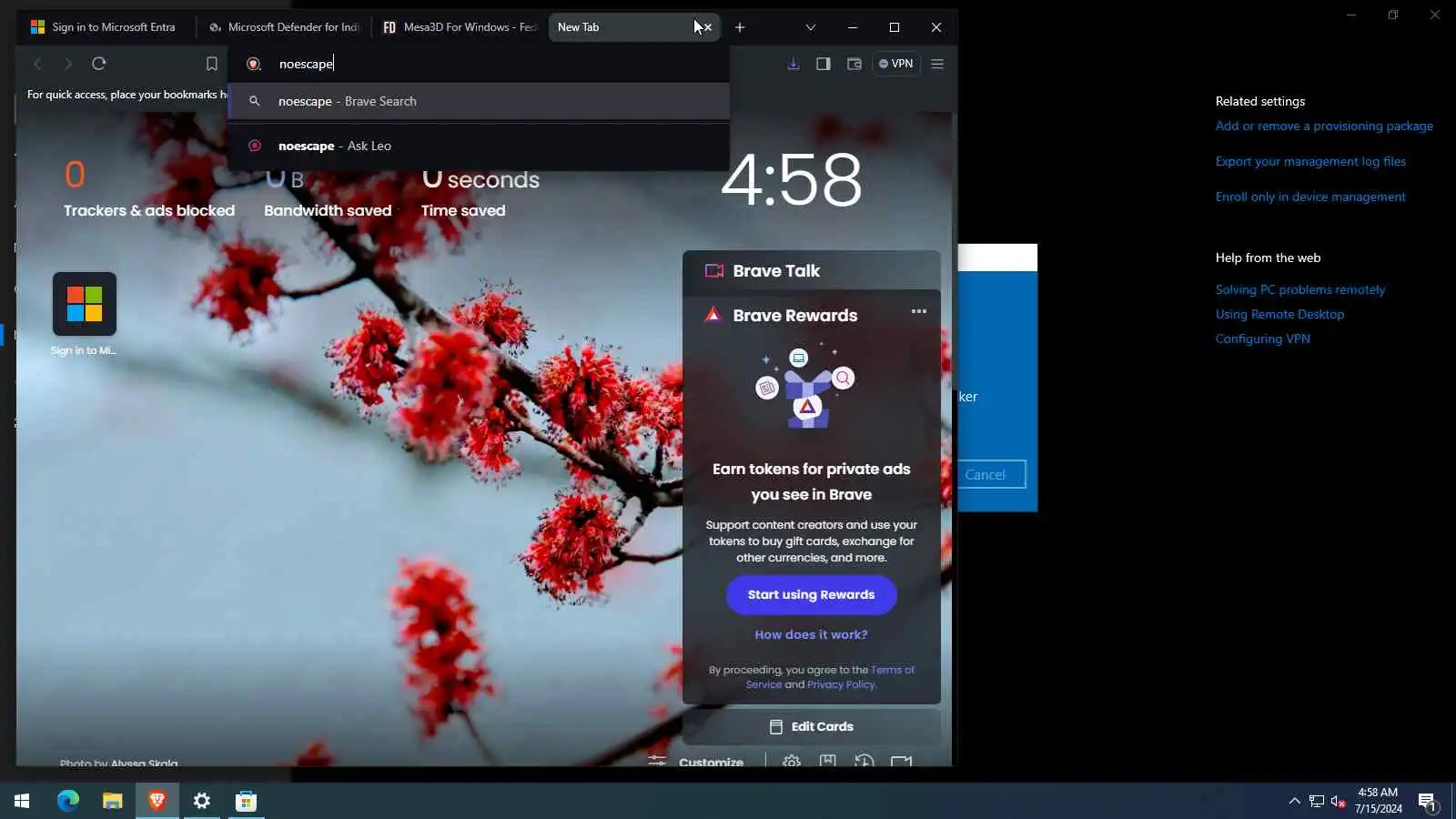Click the muted volume tray icon
The height and width of the screenshot is (819, 1456).
tap(1338, 801)
